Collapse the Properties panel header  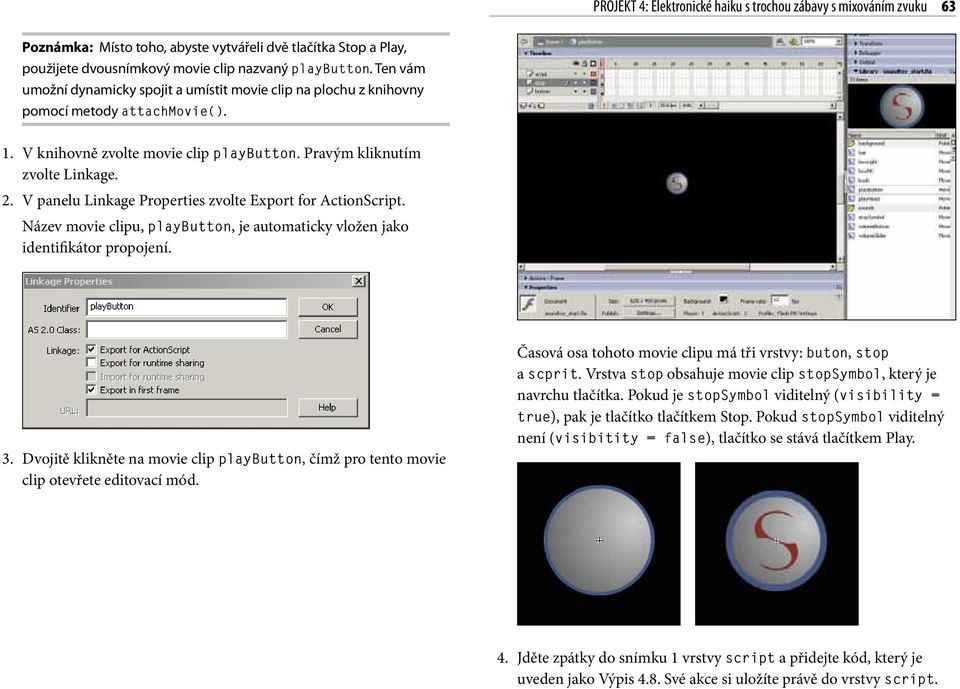(x=681, y=287)
